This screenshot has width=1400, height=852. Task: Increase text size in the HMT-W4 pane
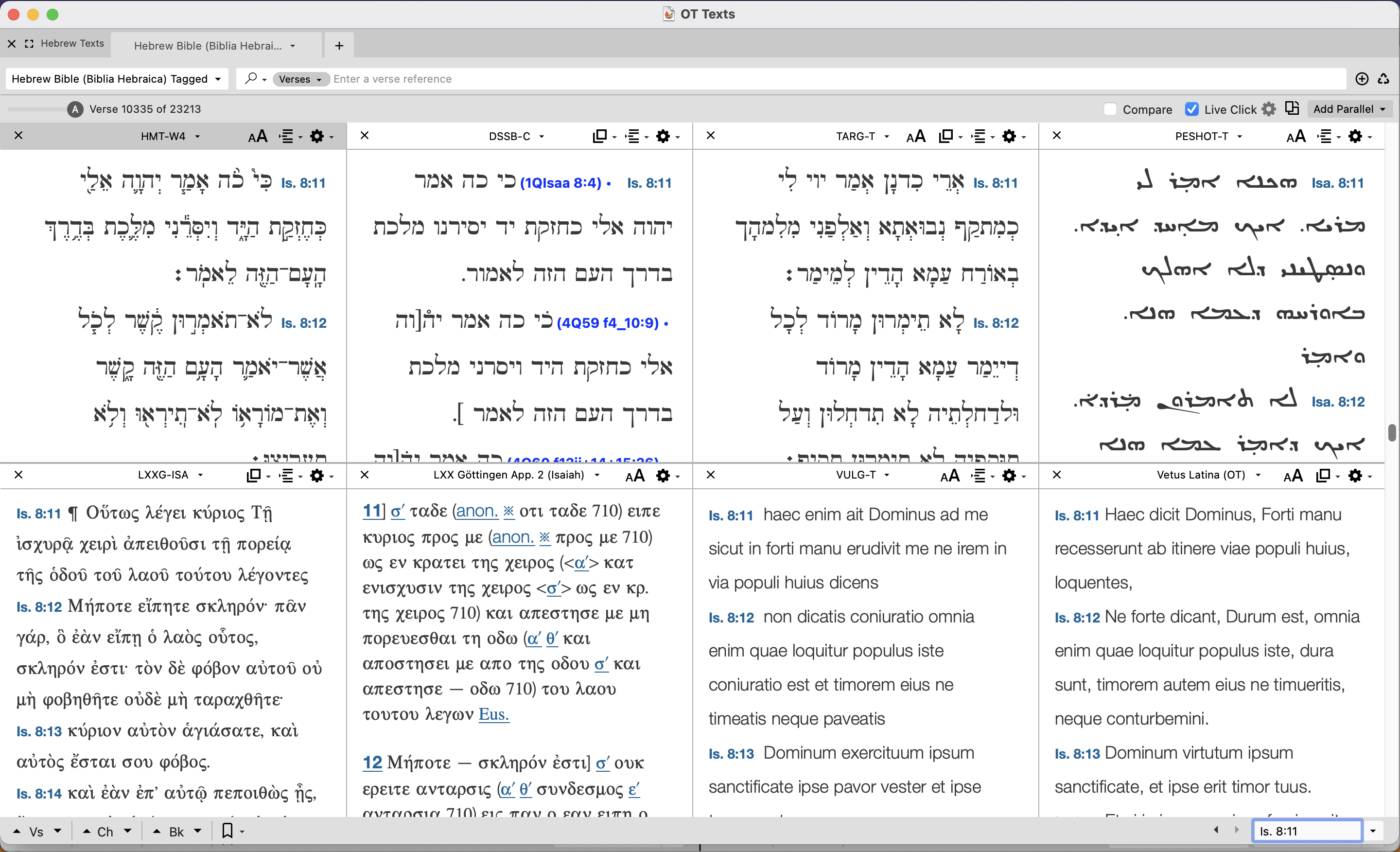[259, 136]
